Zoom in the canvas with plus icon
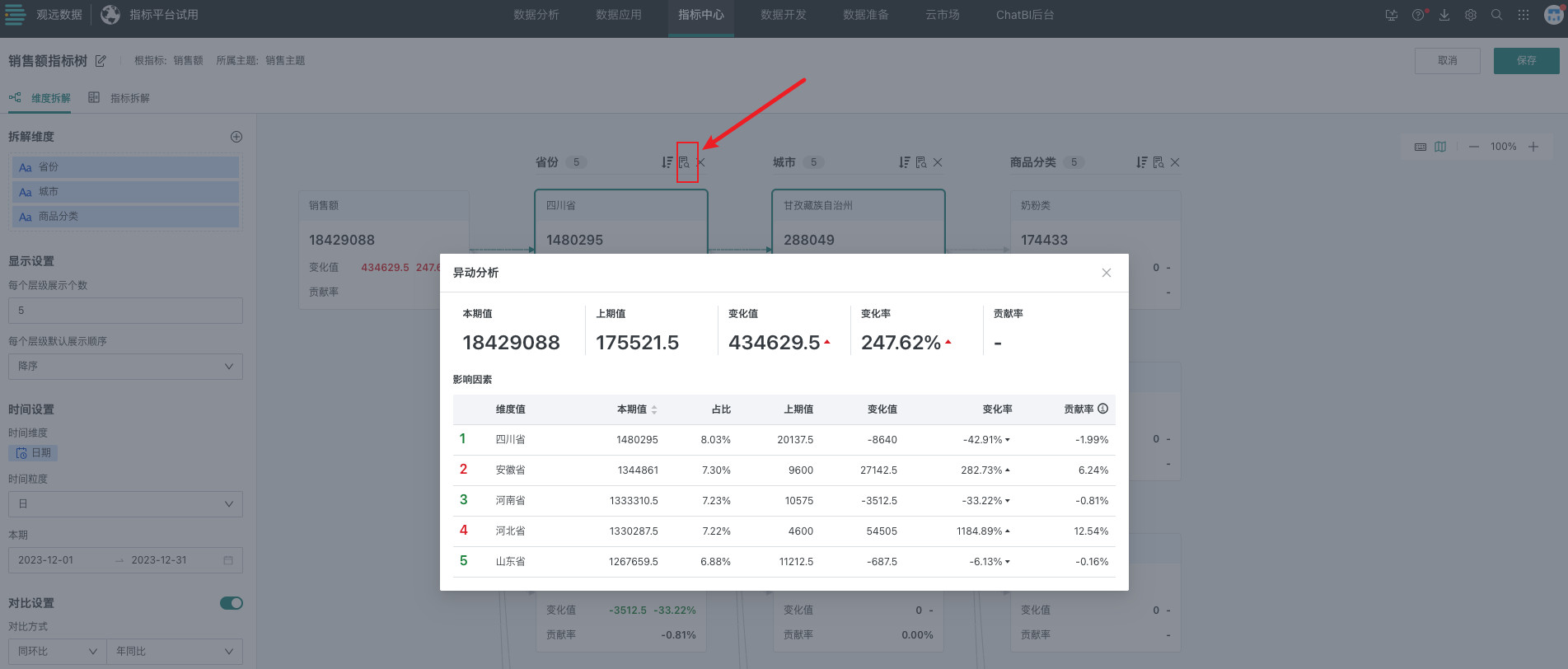The height and width of the screenshot is (669, 1568). click(x=1533, y=147)
